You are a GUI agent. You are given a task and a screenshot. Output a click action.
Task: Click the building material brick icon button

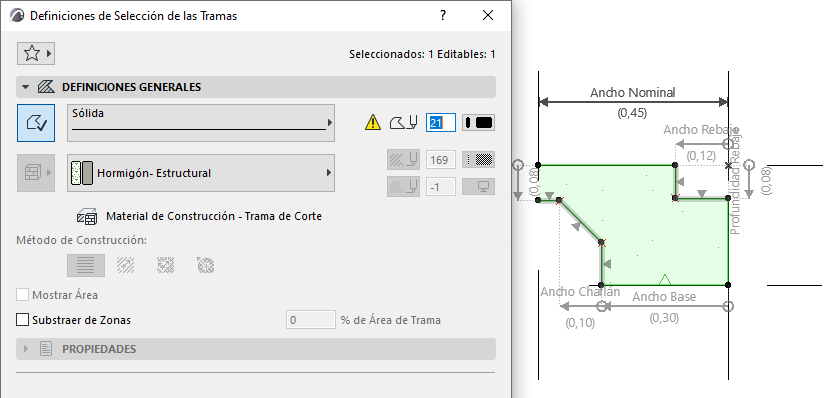point(36,173)
